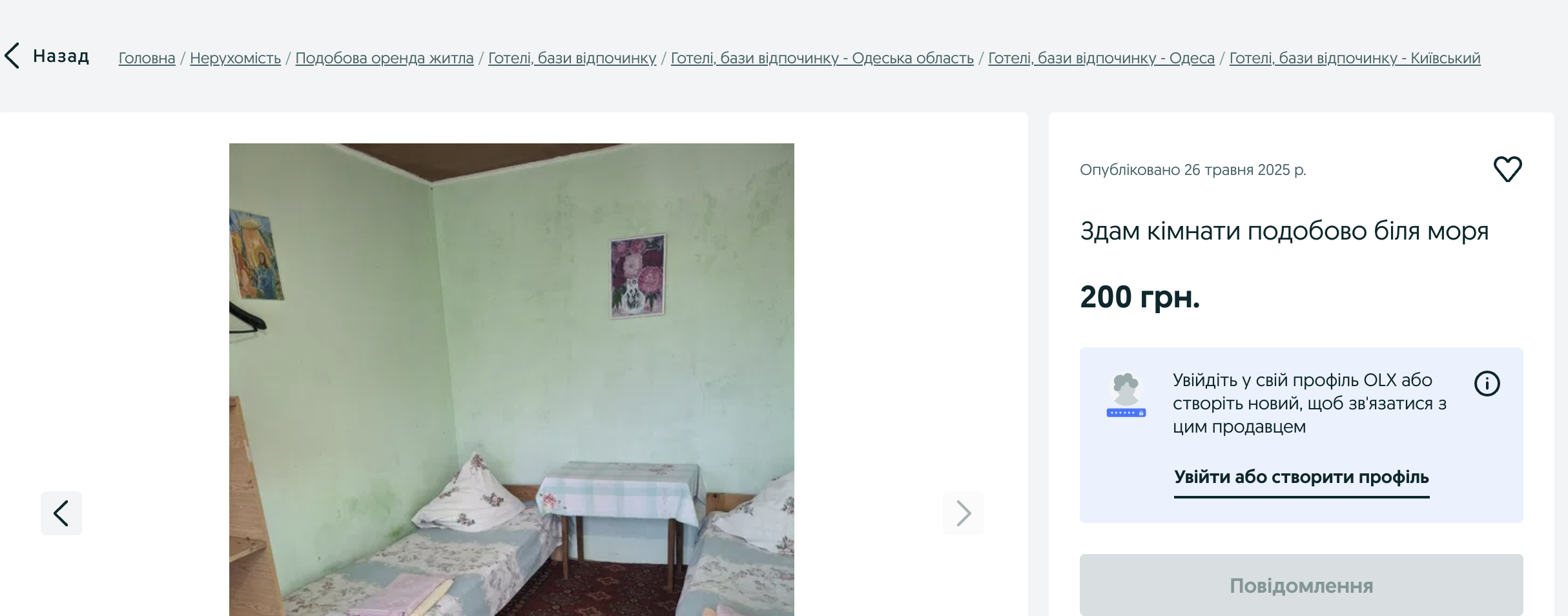Click the back chevron arrow icon

[x=12, y=56]
